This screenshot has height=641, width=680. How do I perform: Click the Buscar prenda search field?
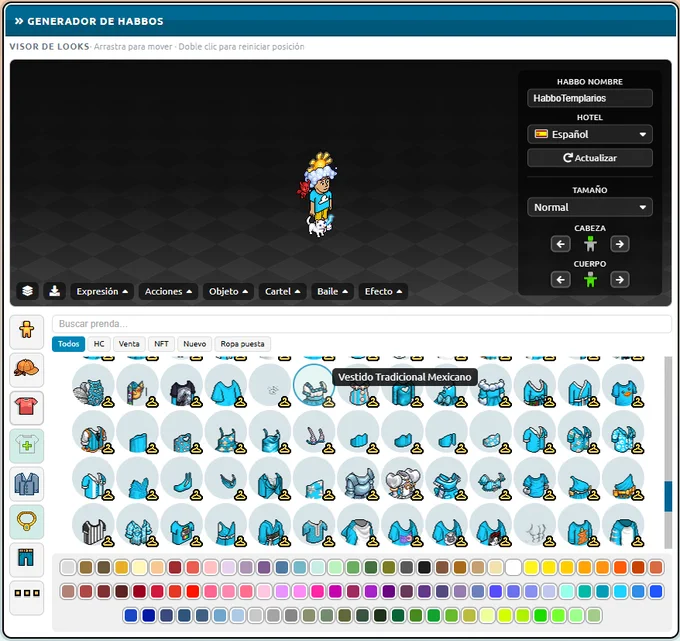click(362, 324)
